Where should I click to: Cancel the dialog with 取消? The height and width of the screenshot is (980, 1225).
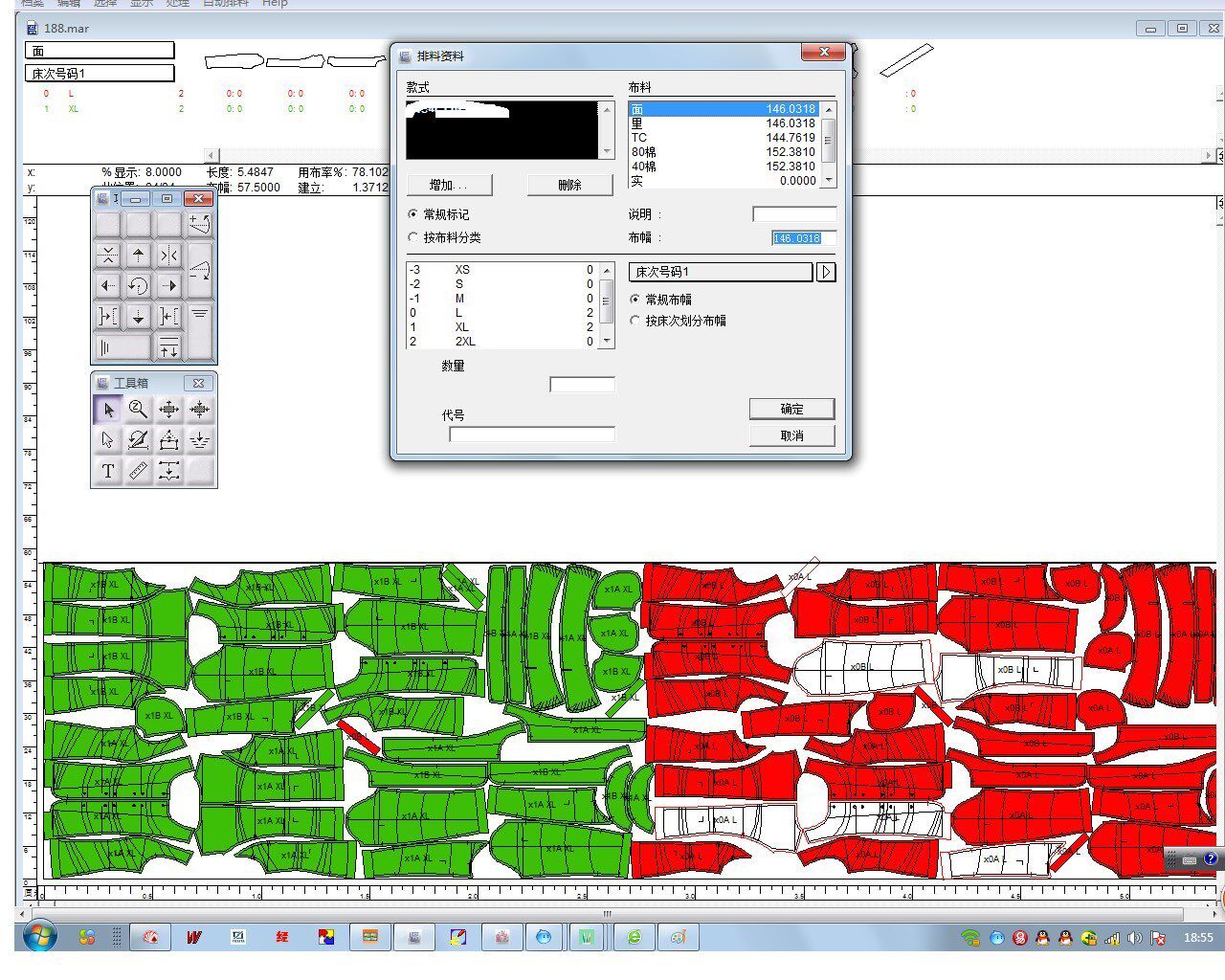tap(792, 435)
